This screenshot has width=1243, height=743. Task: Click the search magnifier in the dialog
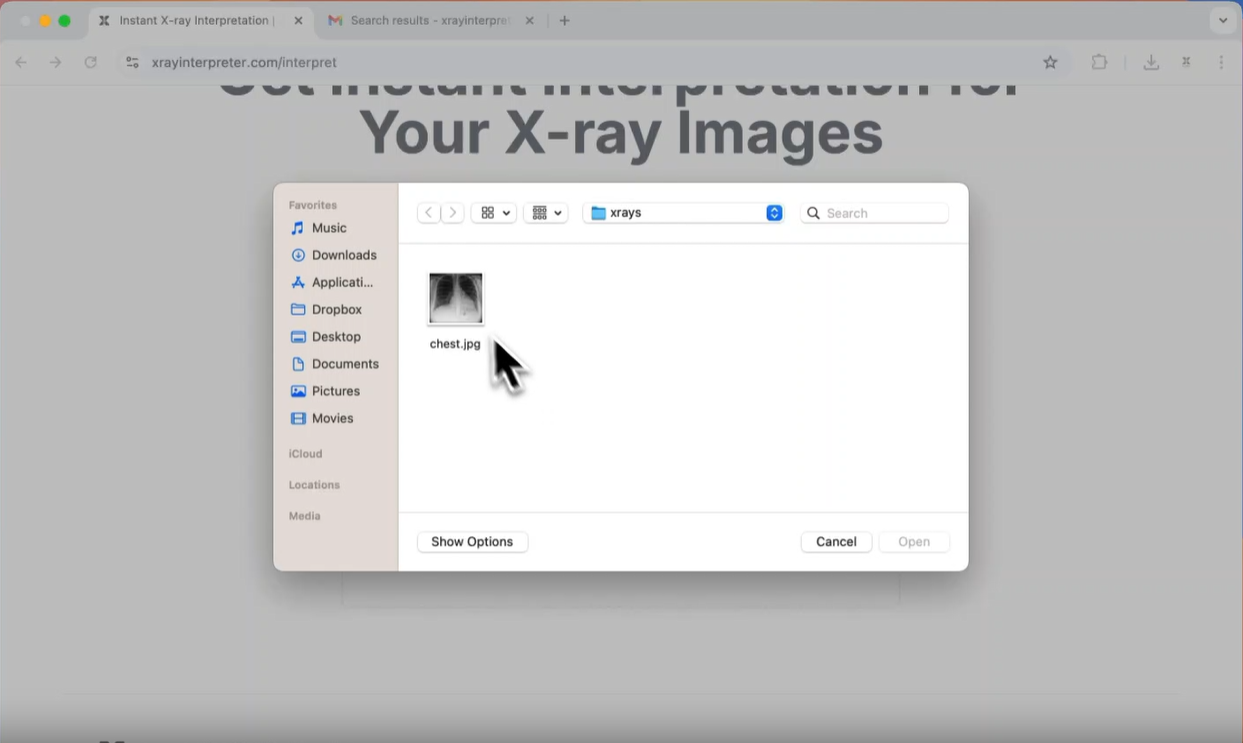coord(813,212)
